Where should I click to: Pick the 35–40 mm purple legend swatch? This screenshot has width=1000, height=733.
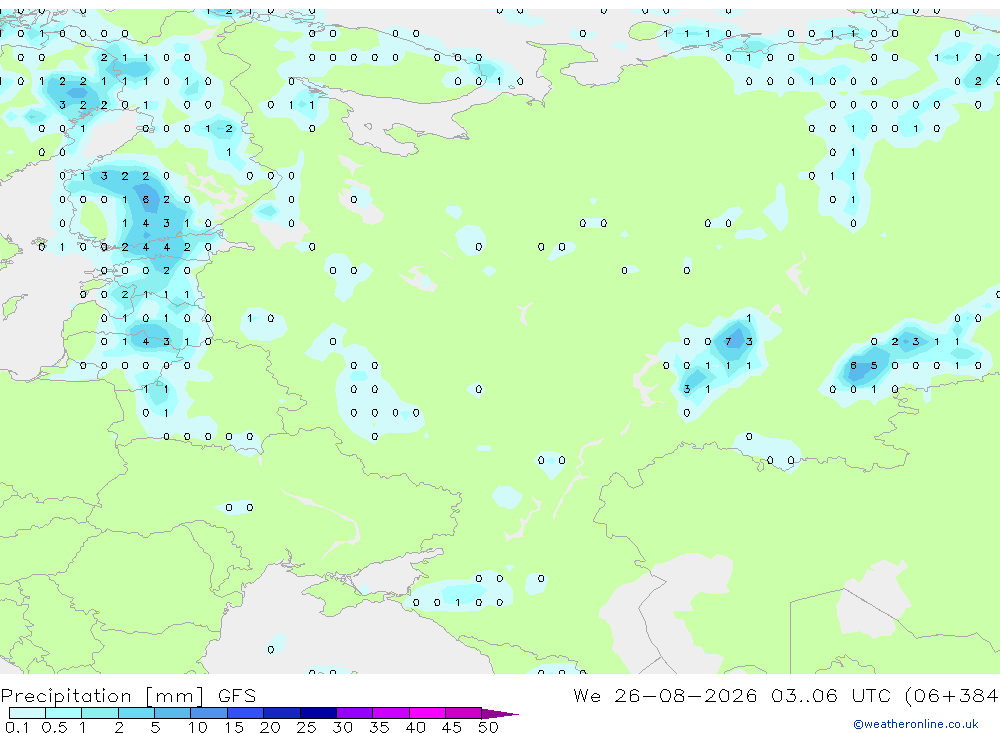point(391,713)
